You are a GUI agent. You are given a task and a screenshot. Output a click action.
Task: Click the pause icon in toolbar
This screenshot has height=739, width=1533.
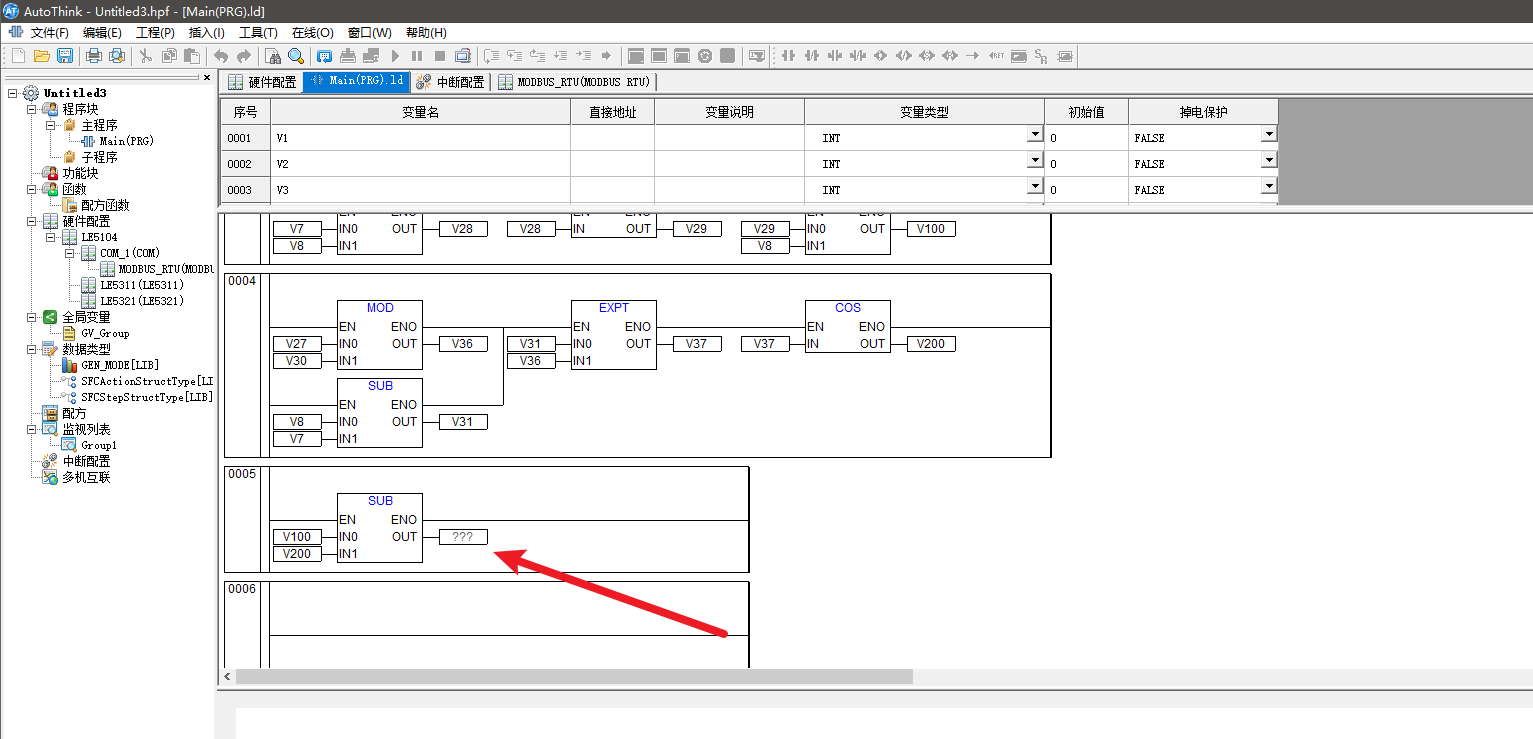tap(417, 56)
